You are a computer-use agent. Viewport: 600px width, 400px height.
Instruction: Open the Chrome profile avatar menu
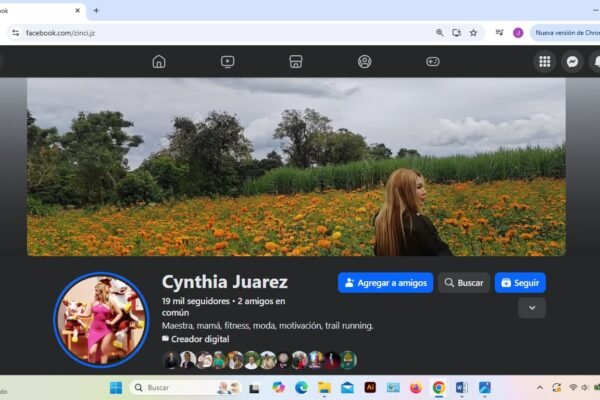(518, 32)
